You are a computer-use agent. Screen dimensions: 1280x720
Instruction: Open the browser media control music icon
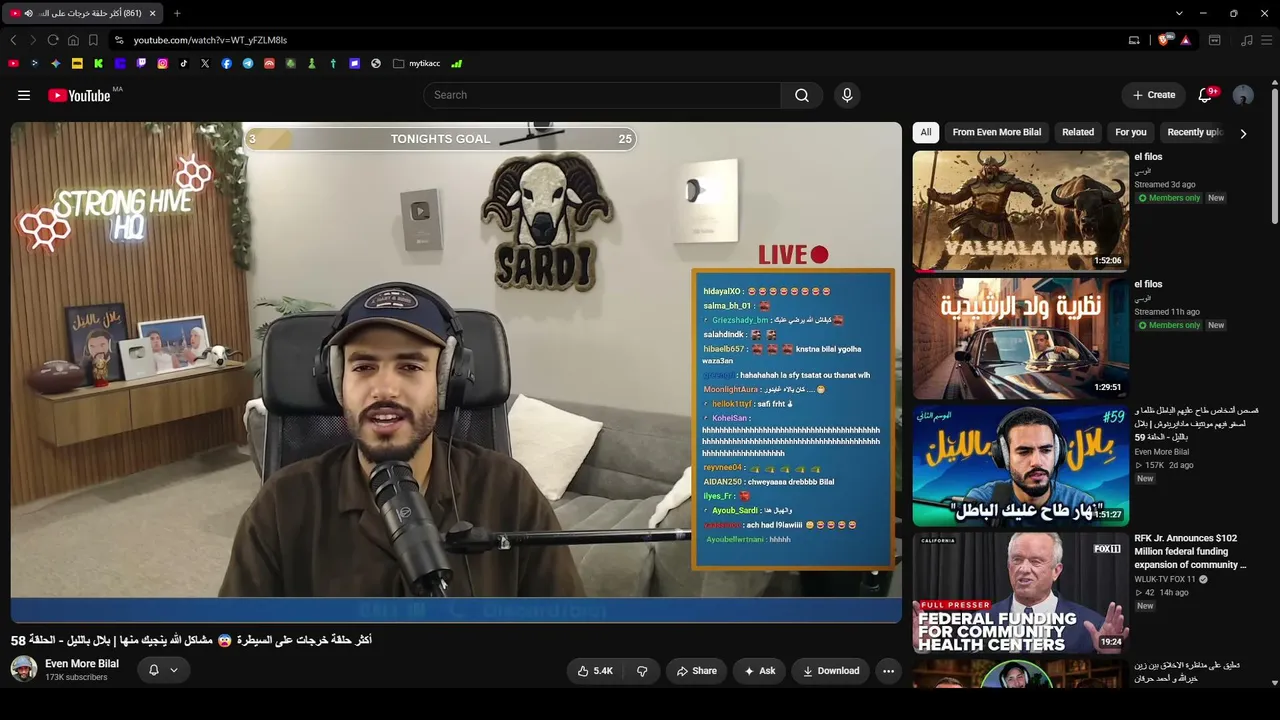coord(1246,40)
